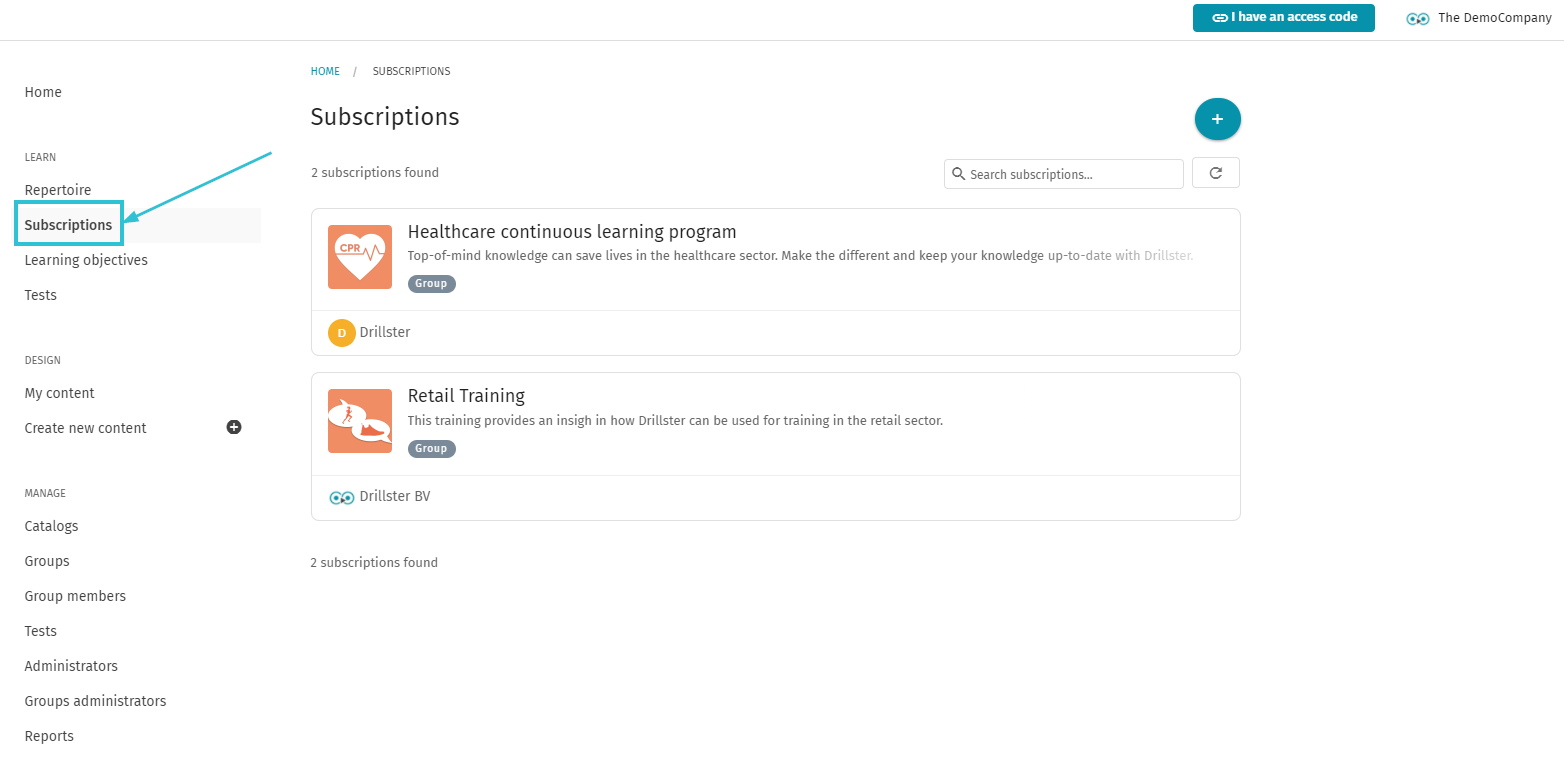The height and width of the screenshot is (759, 1564).
Task: Open Healthcare continuous learning program title
Action: [x=572, y=232]
